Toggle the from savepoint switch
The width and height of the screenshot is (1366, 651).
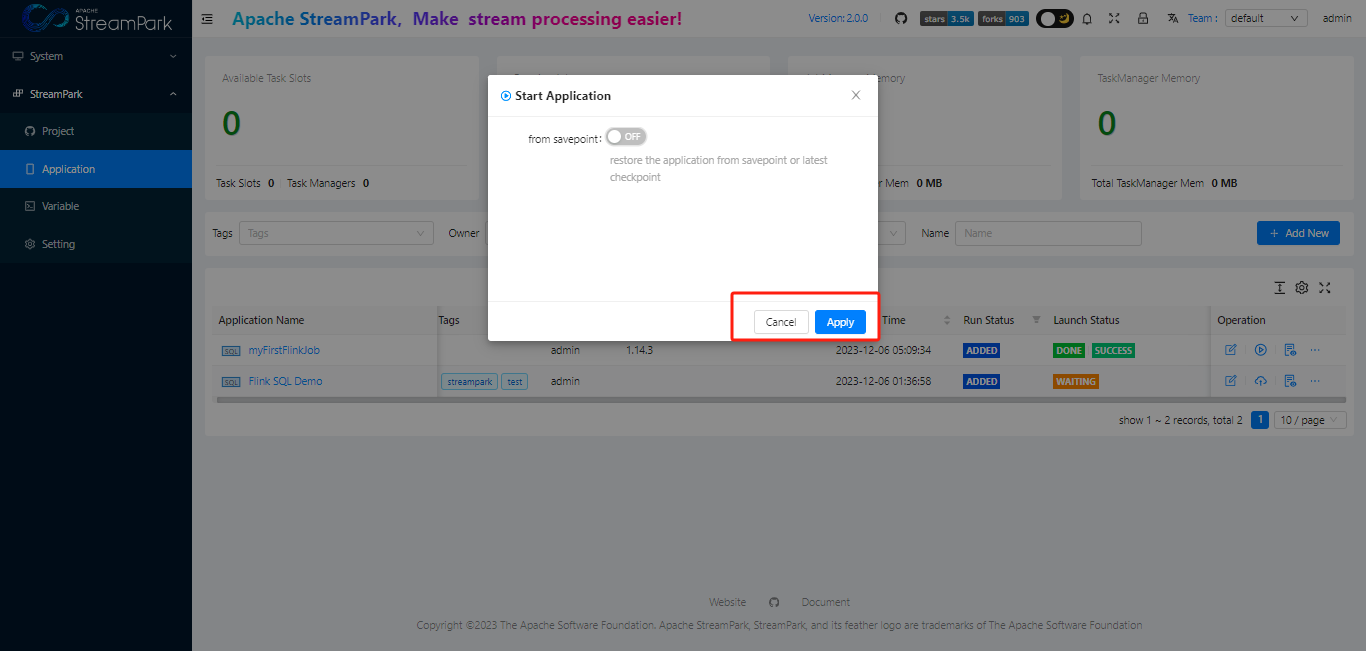[x=626, y=136]
